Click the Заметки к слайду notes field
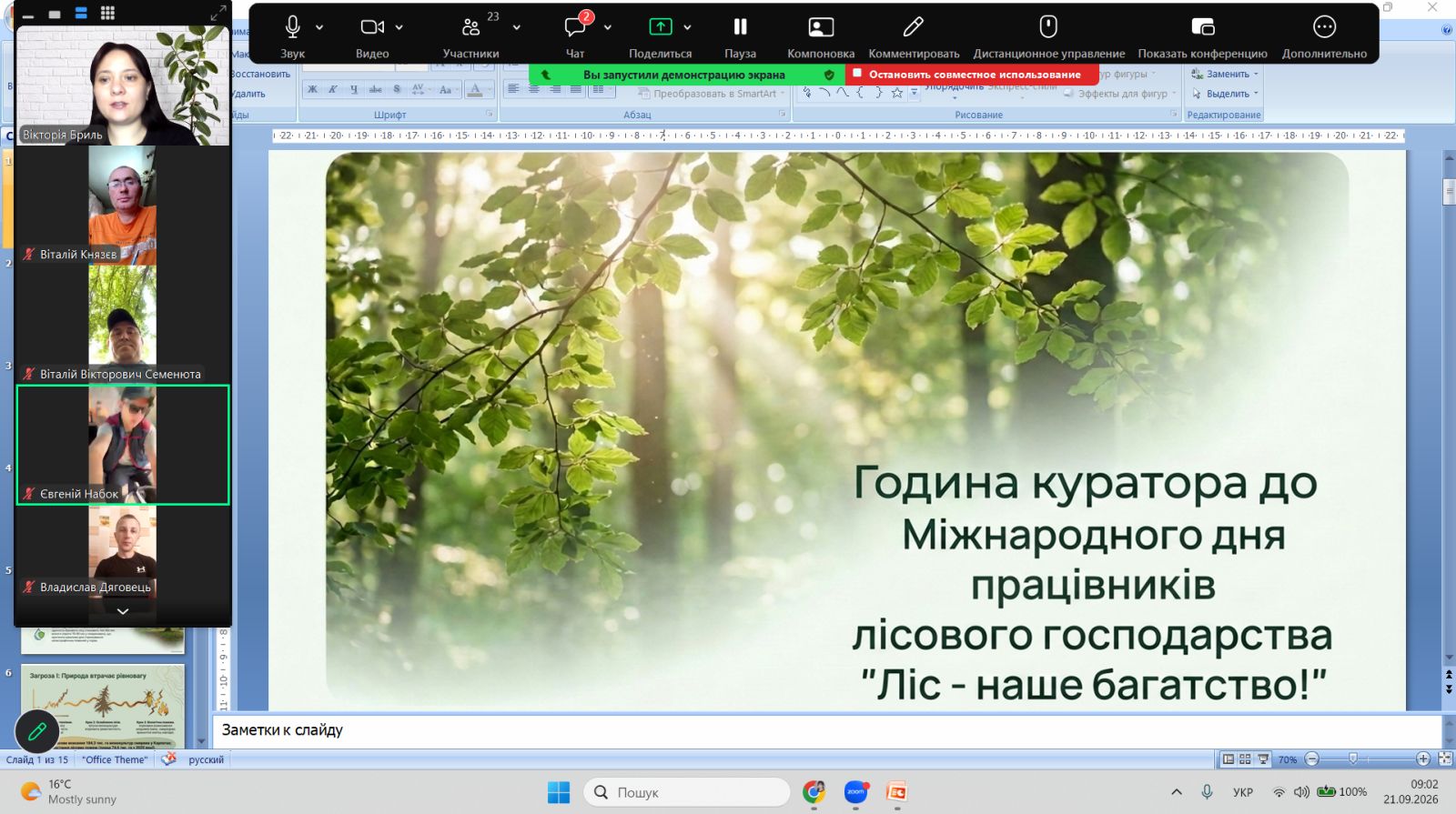 tap(826, 730)
